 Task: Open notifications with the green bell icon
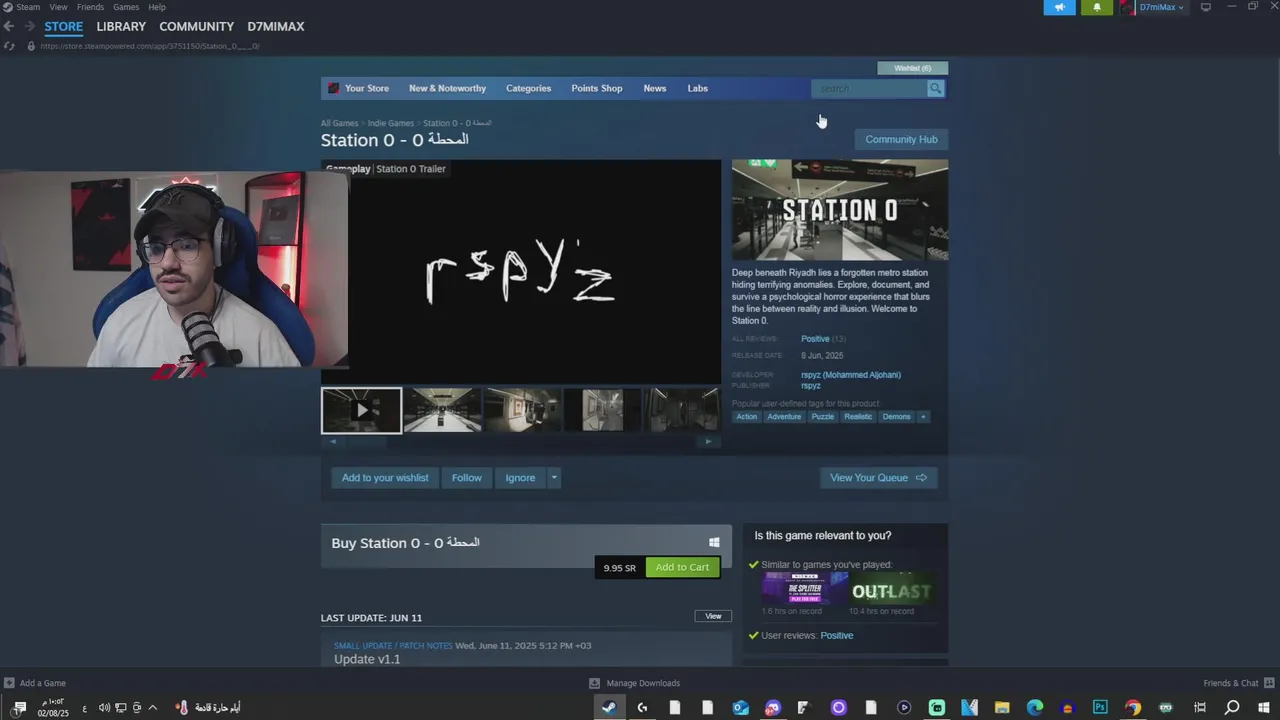[x=1096, y=7]
